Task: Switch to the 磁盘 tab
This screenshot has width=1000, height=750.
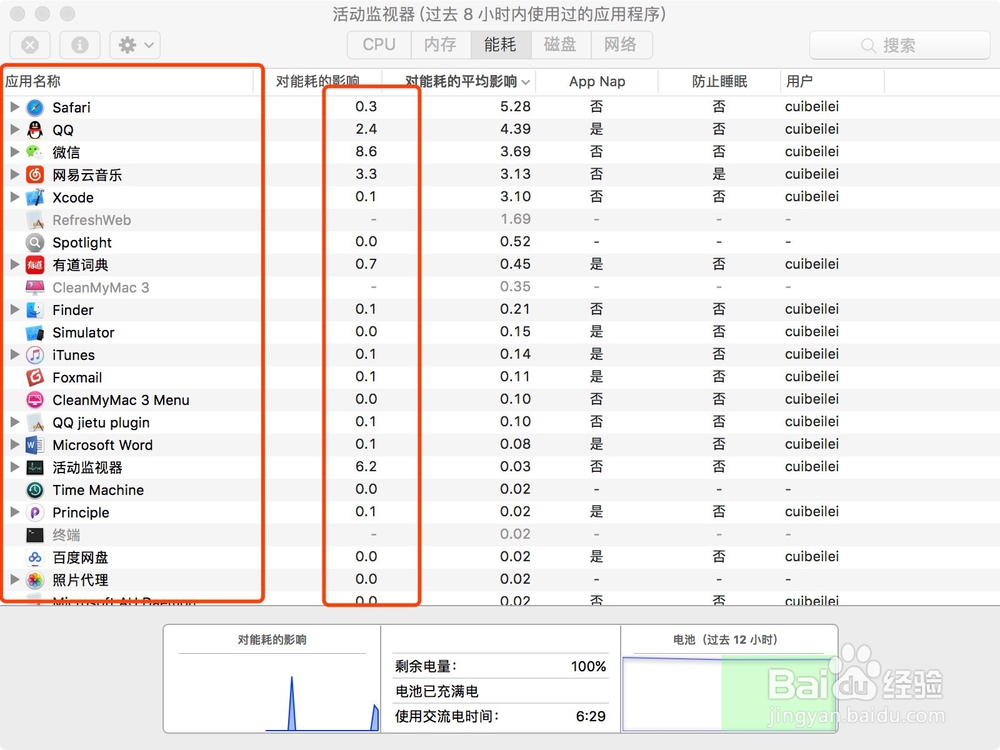Action: [x=560, y=45]
